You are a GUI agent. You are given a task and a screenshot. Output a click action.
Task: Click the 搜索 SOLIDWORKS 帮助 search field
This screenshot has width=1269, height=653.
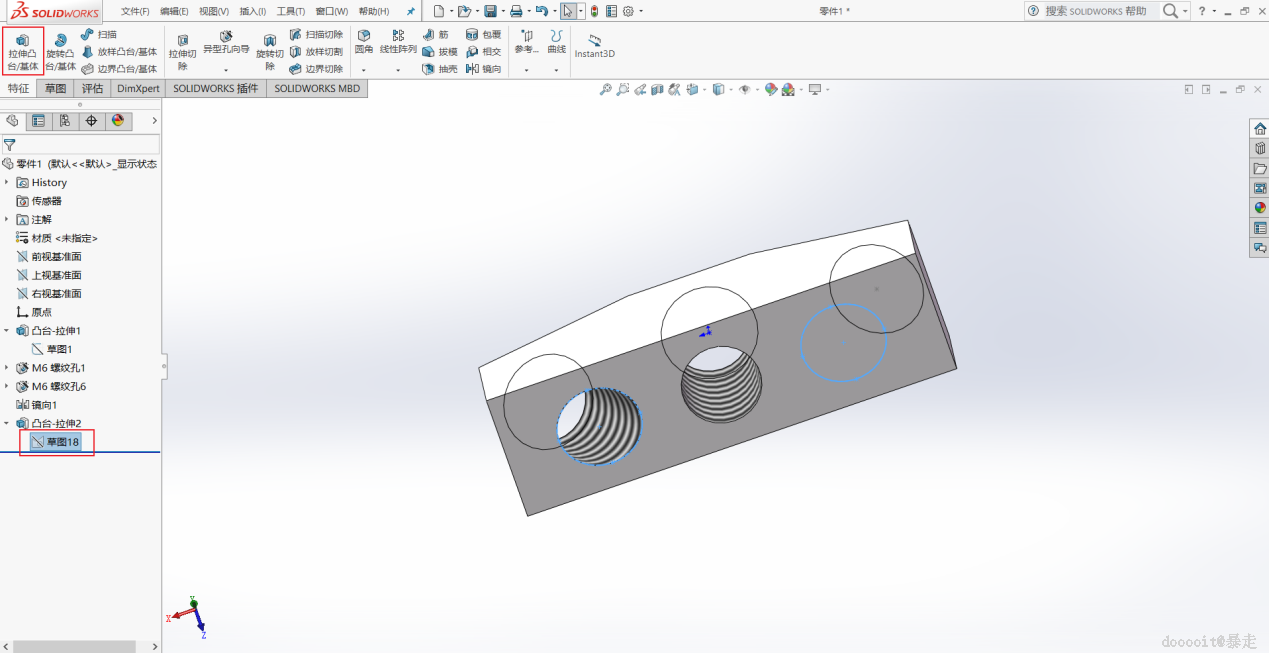pos(1095,11)
